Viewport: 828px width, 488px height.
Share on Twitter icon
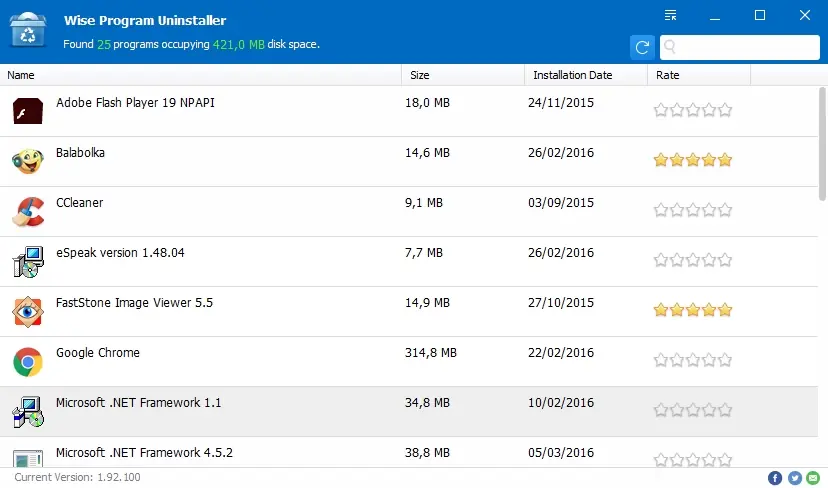coord(795,478)
